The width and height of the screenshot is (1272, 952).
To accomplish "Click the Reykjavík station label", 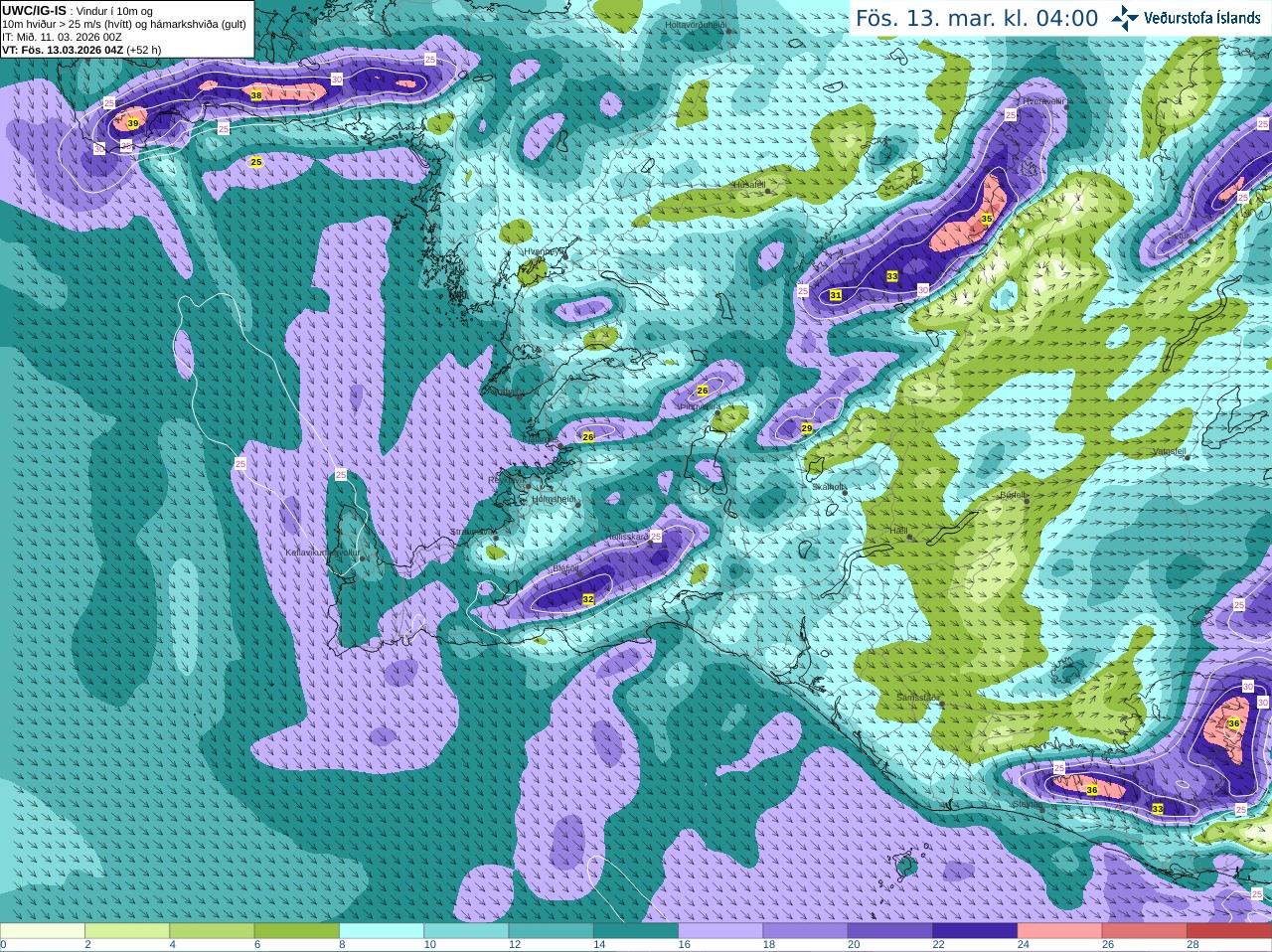I will point(507,480).
